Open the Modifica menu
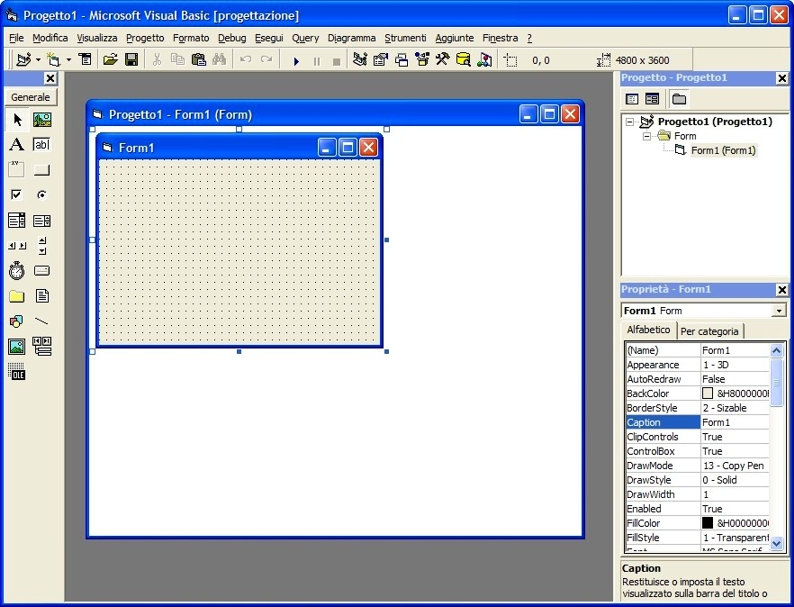The height and width of the screenshot is (607, 794). tap(50, 38)
